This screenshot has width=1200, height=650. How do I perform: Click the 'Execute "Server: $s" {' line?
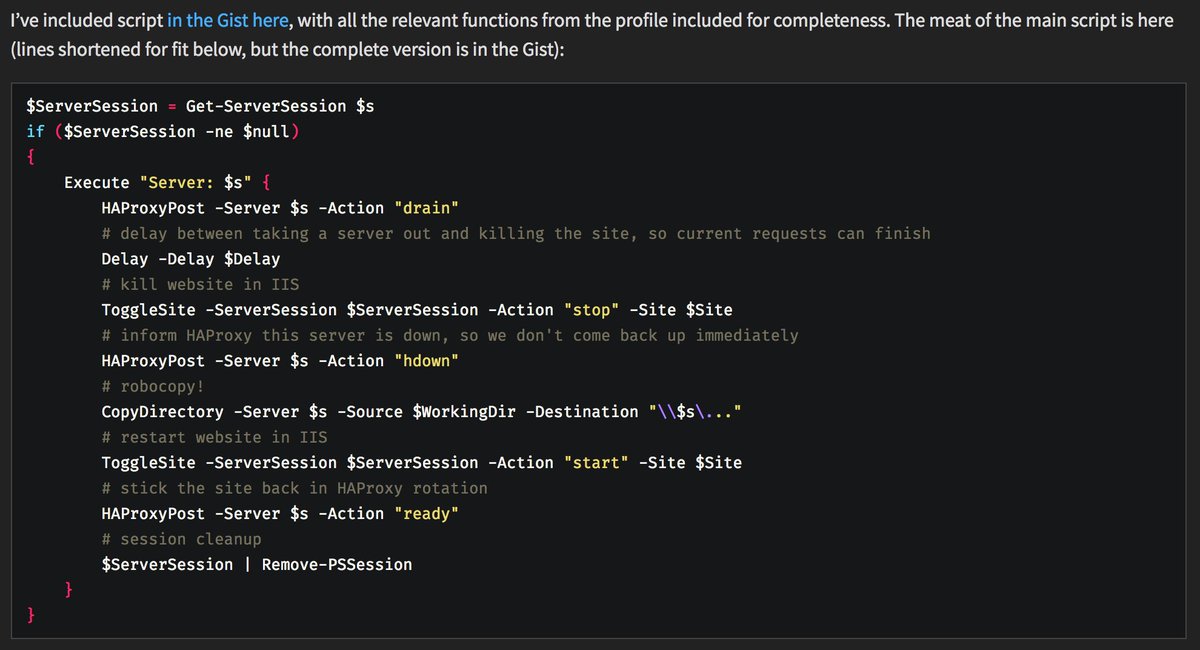tap(167, 183)
